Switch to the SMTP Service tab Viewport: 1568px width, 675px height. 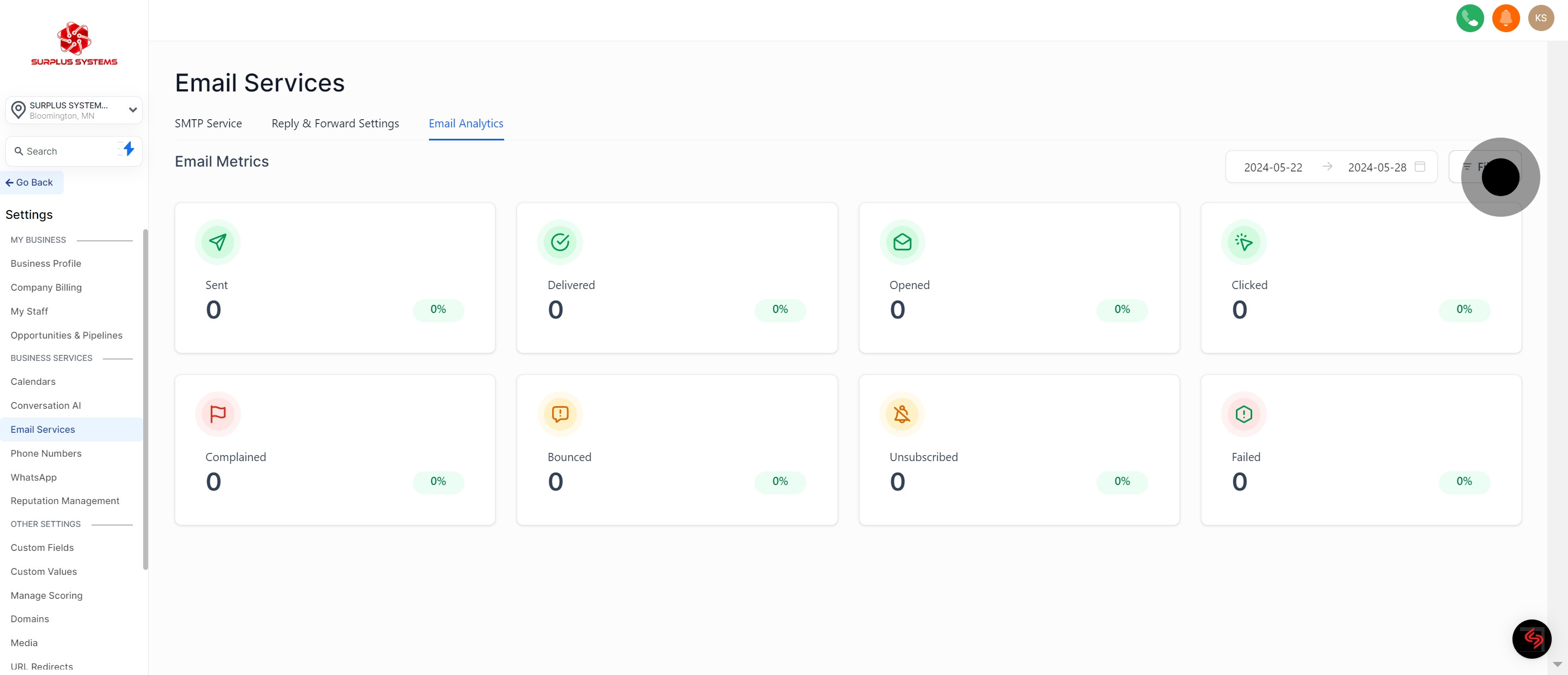tap(208, 124)
